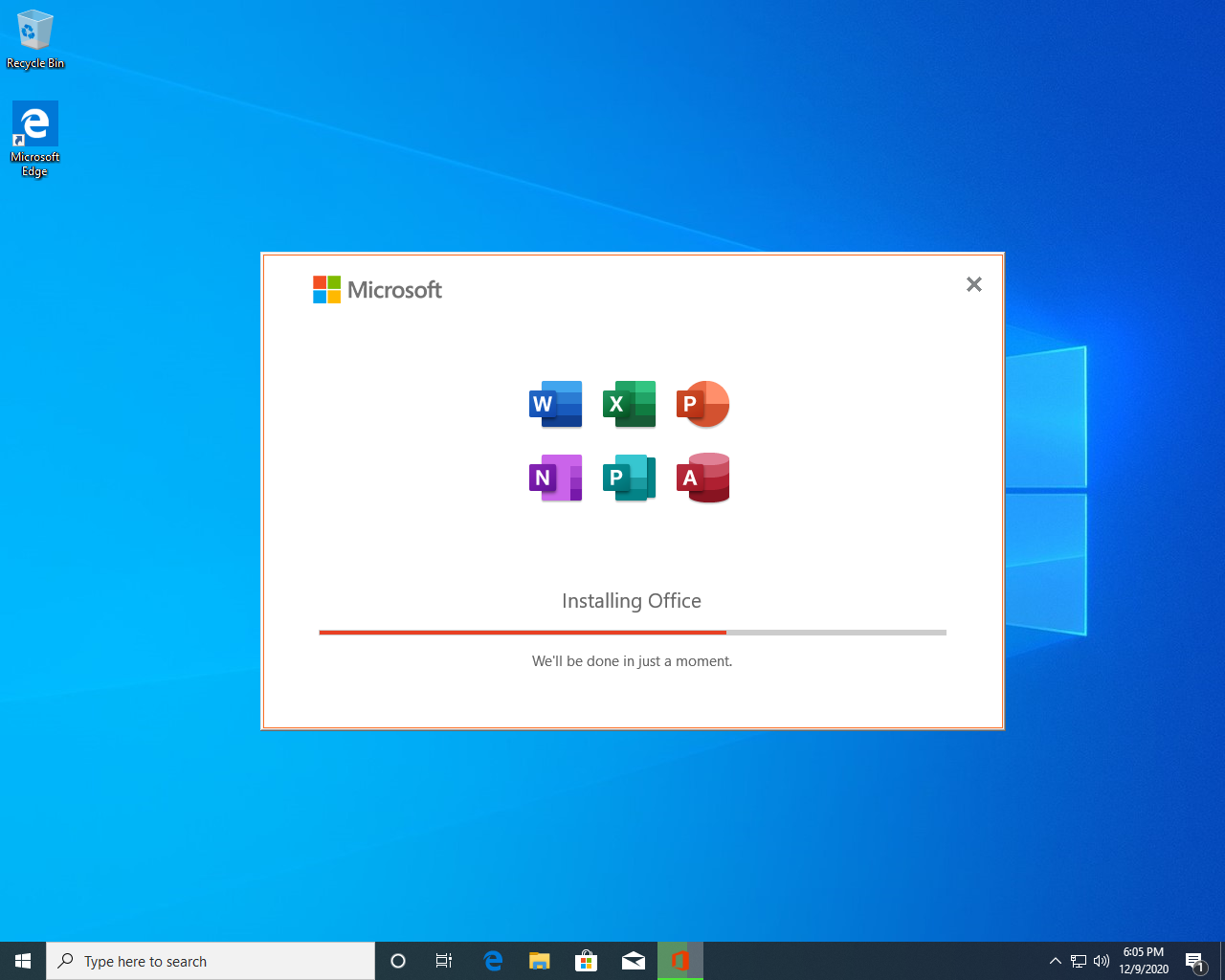
Task: Close the Office installer dialog
Action: tap(974, 284)
